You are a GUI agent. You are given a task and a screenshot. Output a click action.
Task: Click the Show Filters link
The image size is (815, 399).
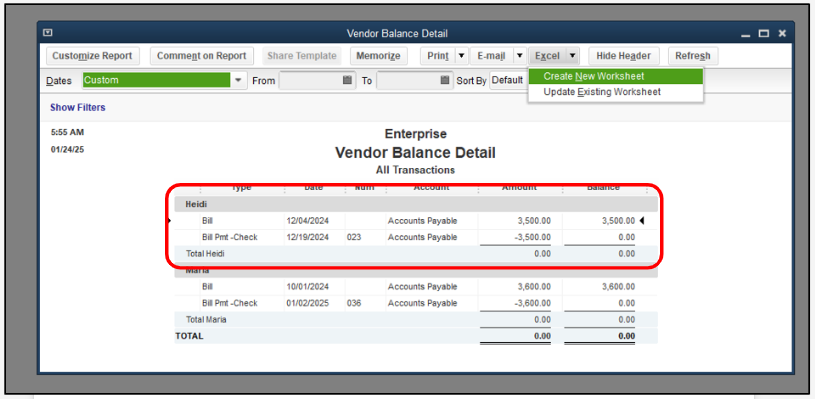point(77,108)
